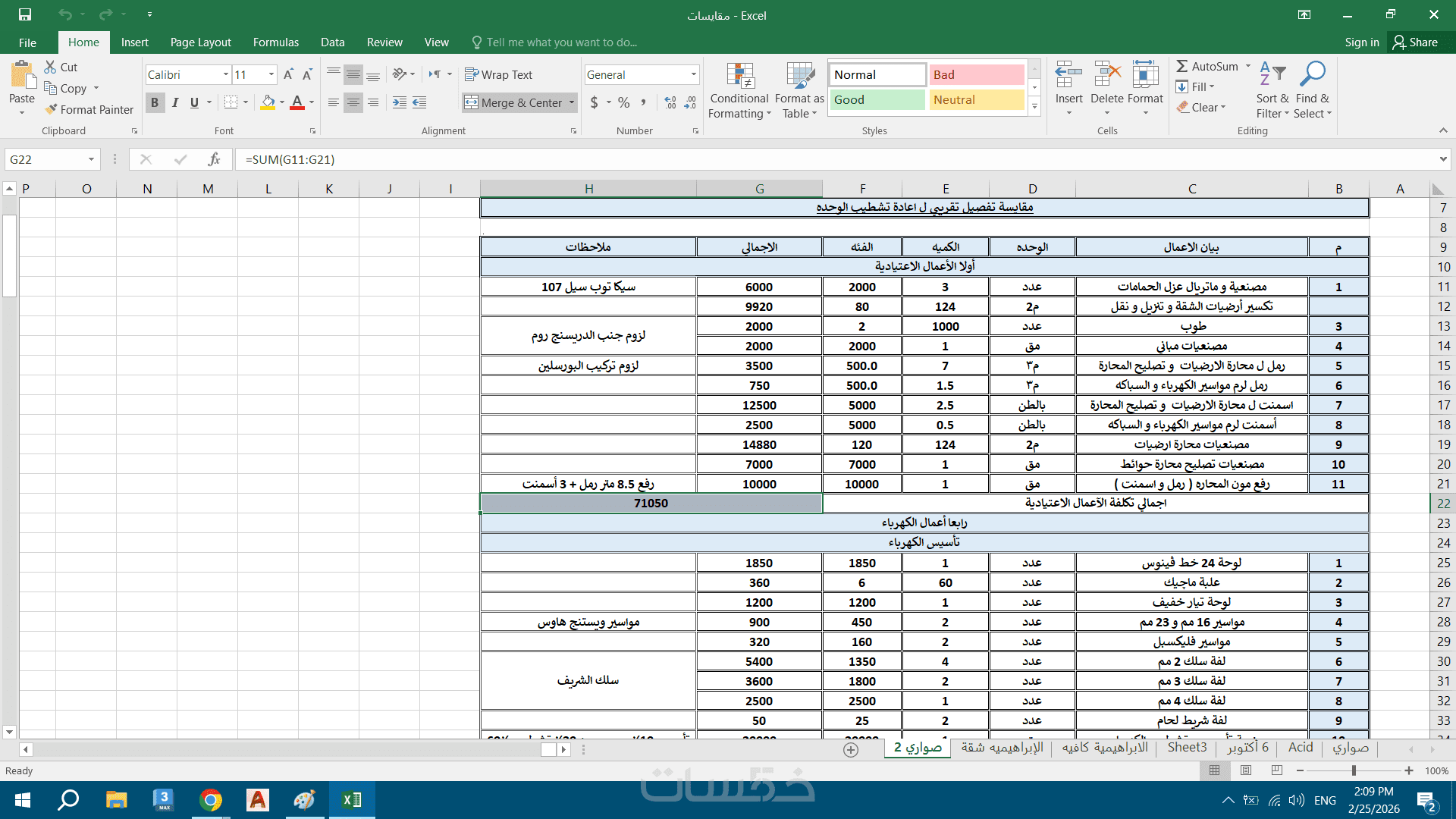Click the Increase Decimal icon

[670, 102]
